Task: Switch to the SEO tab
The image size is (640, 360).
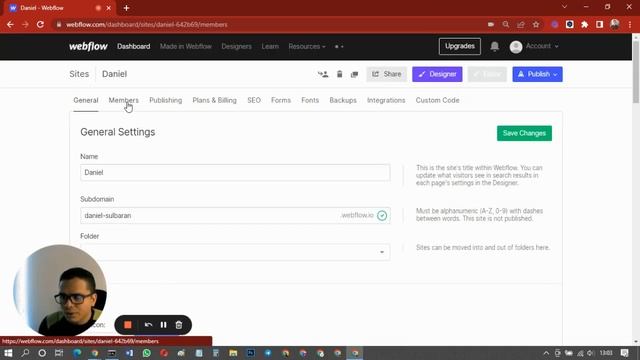Action: (x=254, y=100)
